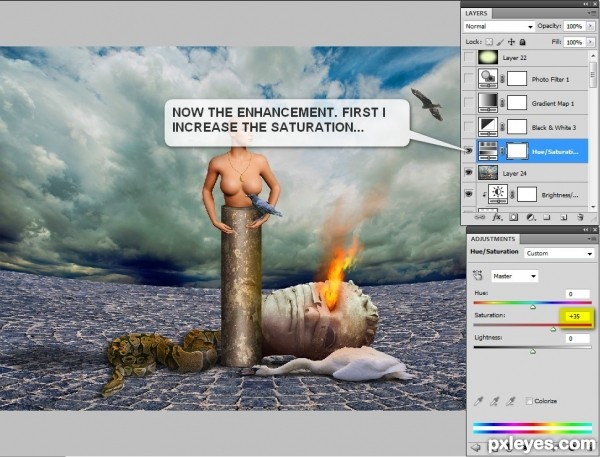
Task: Click the Gradient Map 1 adjustment icon
Action: point(488,103)
